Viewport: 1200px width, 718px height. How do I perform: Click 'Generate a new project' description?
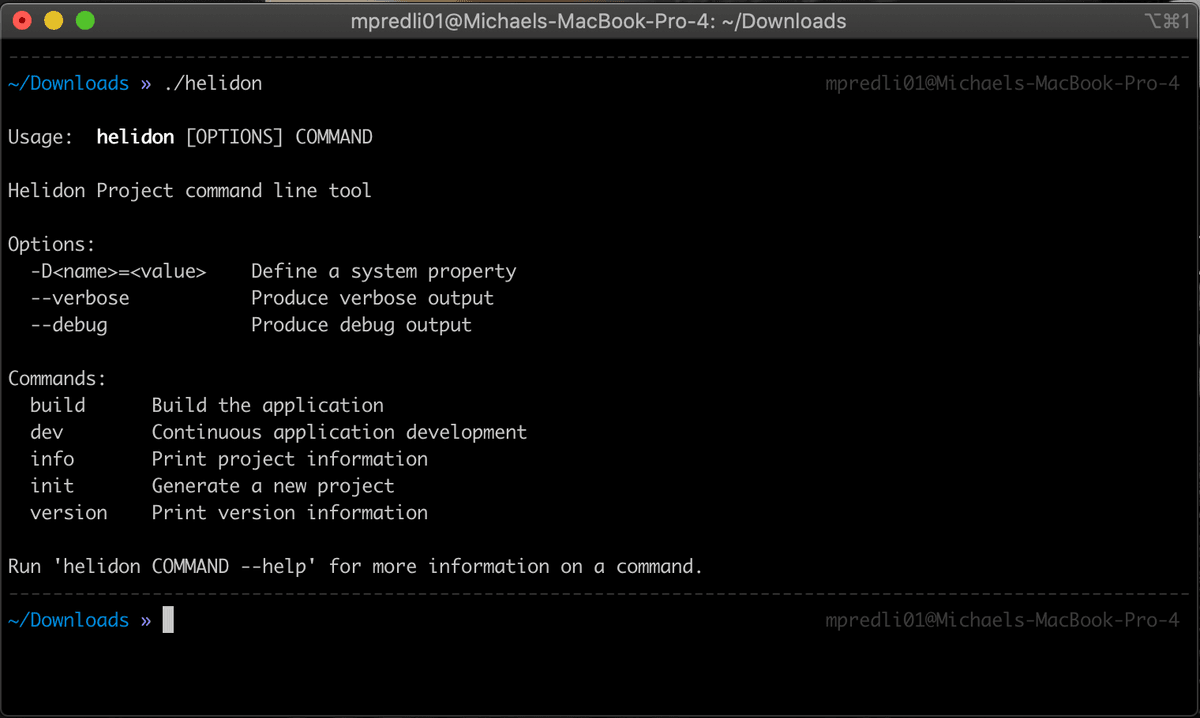pos(273,486)
